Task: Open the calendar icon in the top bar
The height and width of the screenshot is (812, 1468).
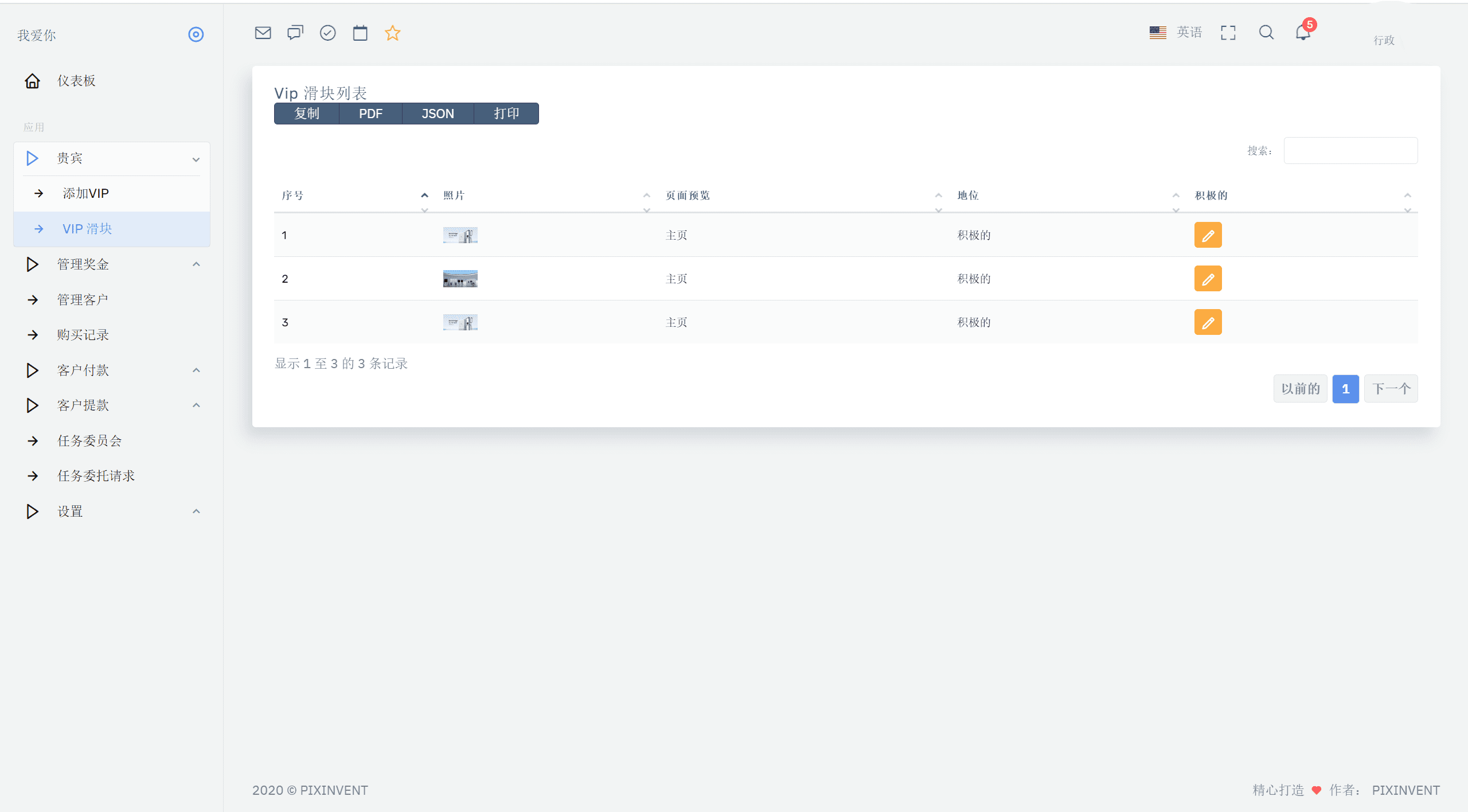Action: pos(360,33)
